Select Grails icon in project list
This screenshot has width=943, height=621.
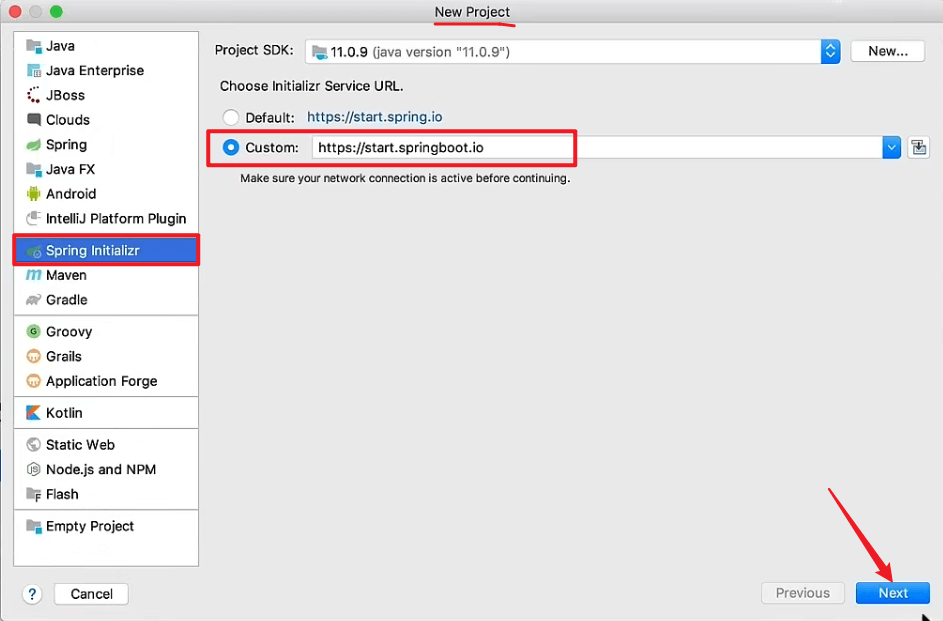[x=34, y=356]
